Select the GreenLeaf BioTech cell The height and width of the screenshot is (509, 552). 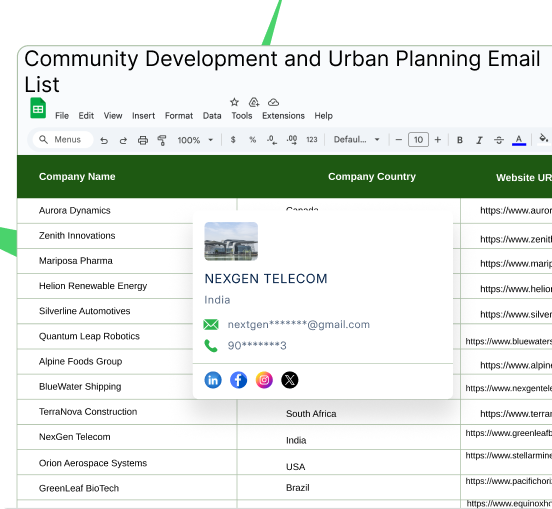[127, 488]
